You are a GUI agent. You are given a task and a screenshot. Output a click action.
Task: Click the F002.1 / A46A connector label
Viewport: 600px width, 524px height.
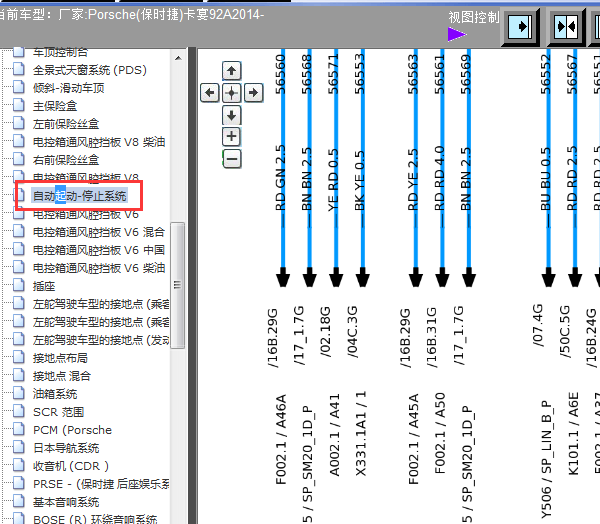click(281, 440)
